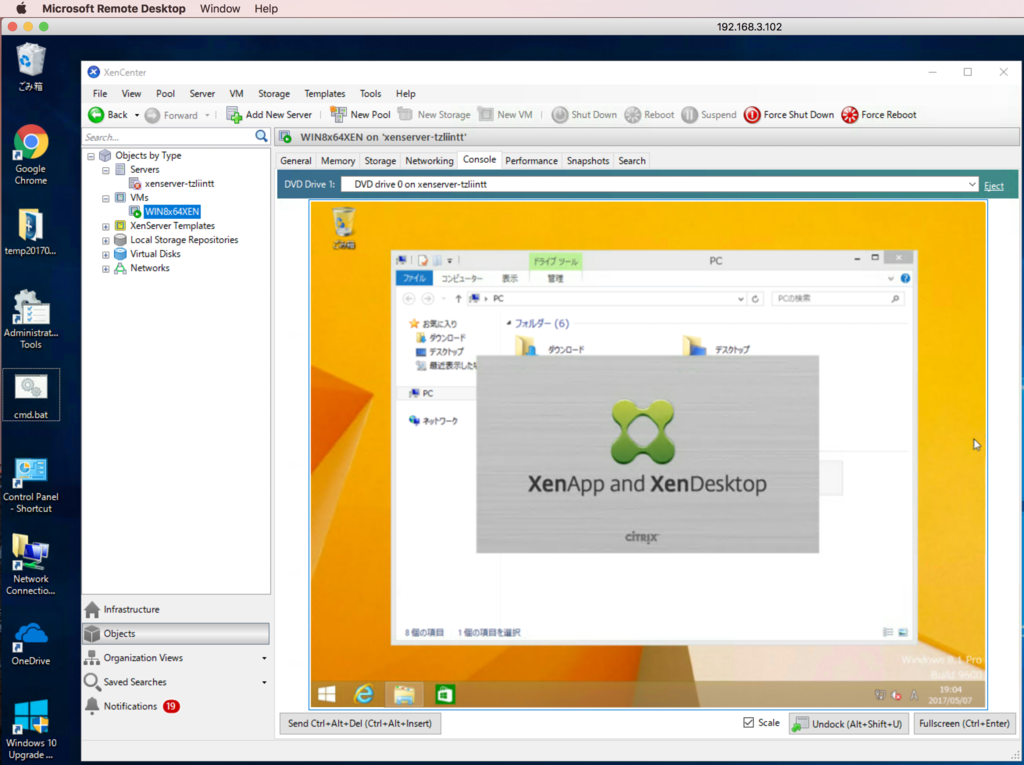Open the DVD Drive 1 dropdown
Screen dimensions: 1024x765
coord(972,184)
